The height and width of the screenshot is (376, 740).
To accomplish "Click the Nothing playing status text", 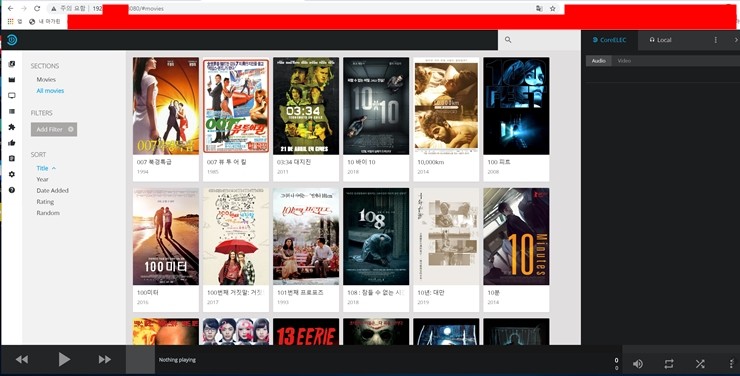I will tap(177, 360).
